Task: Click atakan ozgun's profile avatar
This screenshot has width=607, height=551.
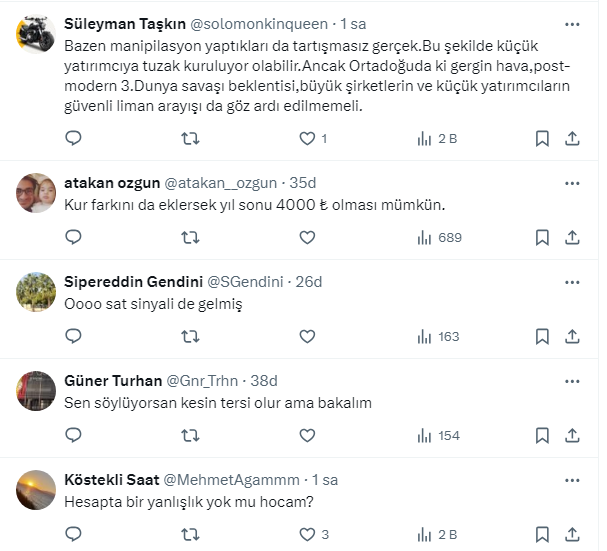Action: [37, 192]
